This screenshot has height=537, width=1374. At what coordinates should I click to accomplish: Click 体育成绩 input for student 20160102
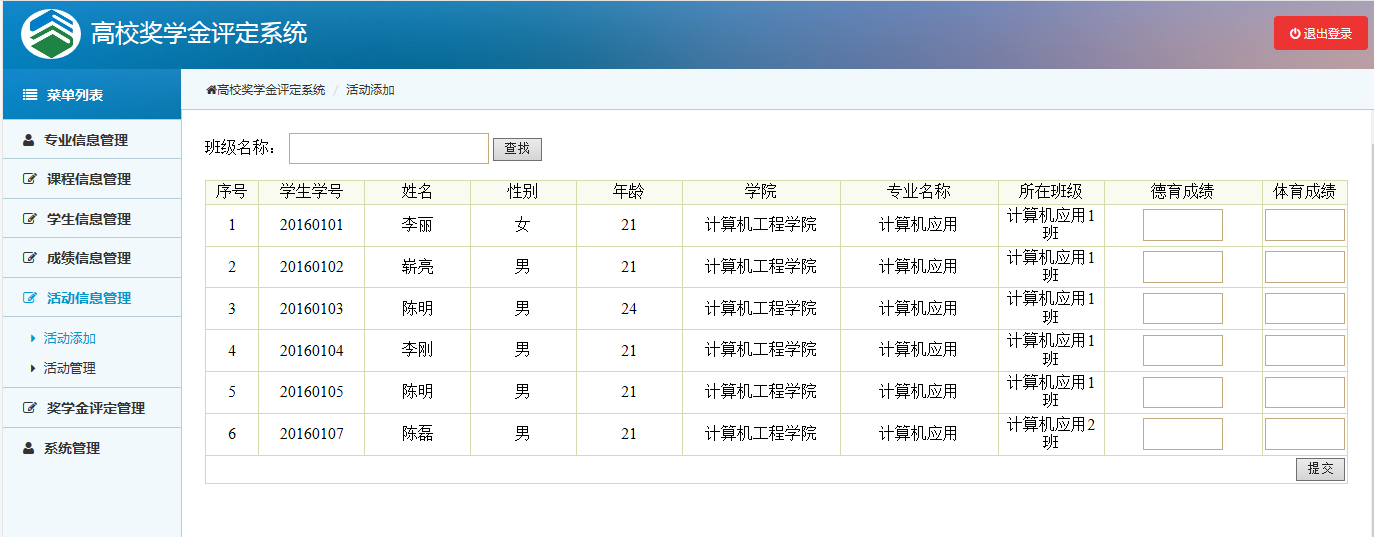click(1305, 267)
